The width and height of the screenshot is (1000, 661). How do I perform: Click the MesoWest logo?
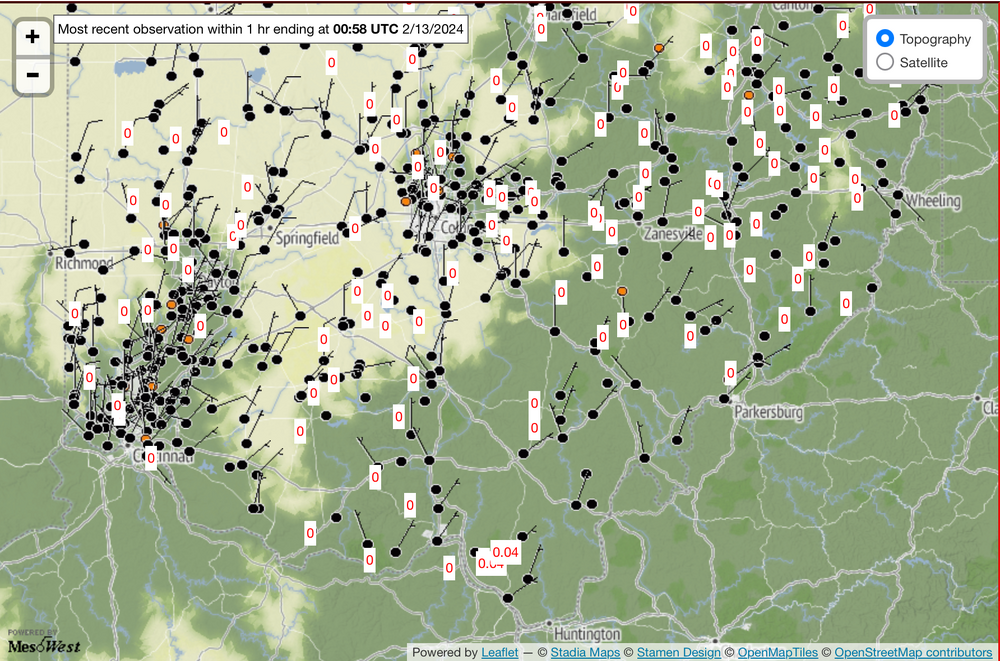pos(43,642)
